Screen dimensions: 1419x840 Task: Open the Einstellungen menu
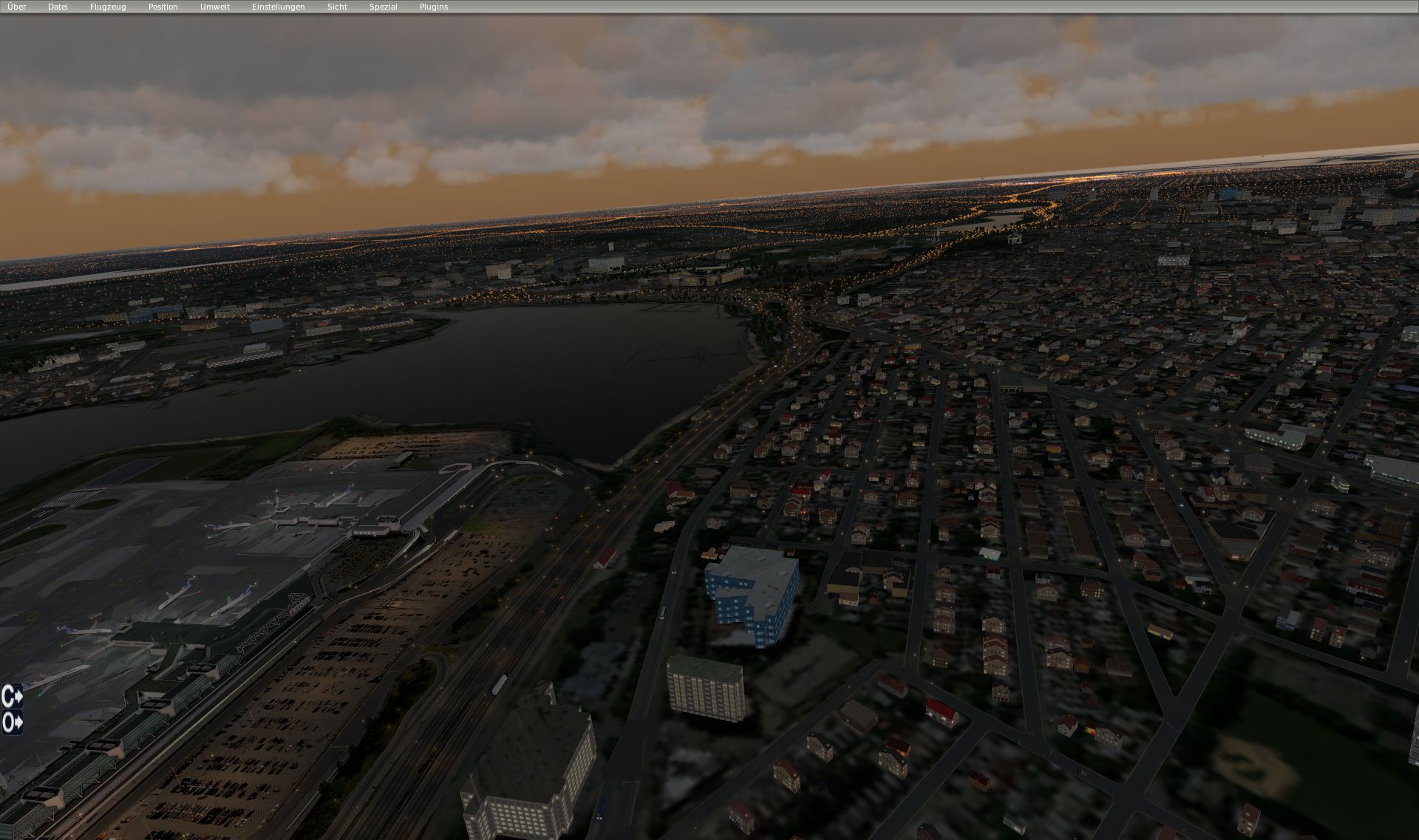[x=278, y=7]
